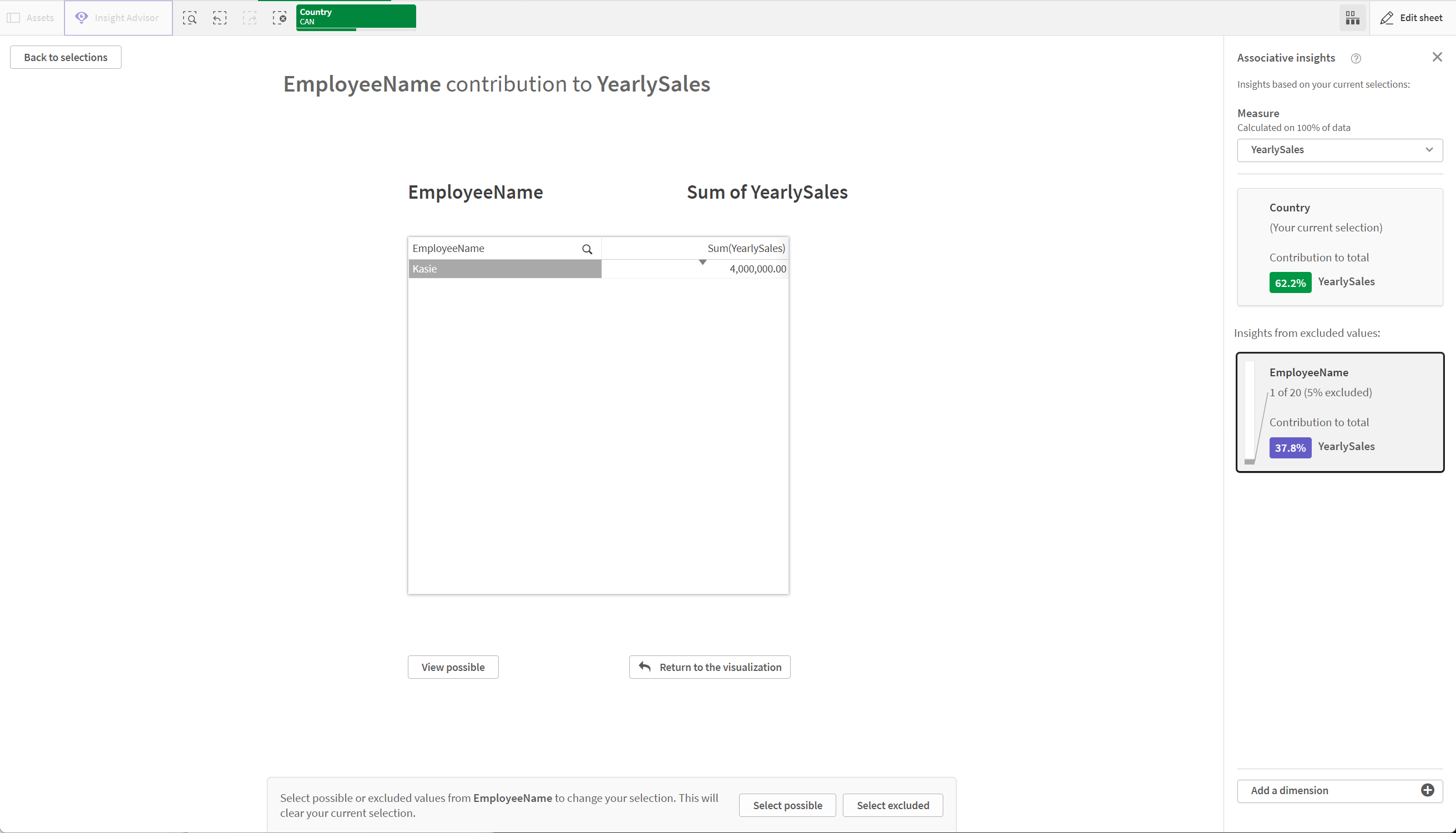Image resolution: width=1456 pixels, height=833 pixels.
Task: Close the Associative Insights panel
Action: coord(1437,57)
